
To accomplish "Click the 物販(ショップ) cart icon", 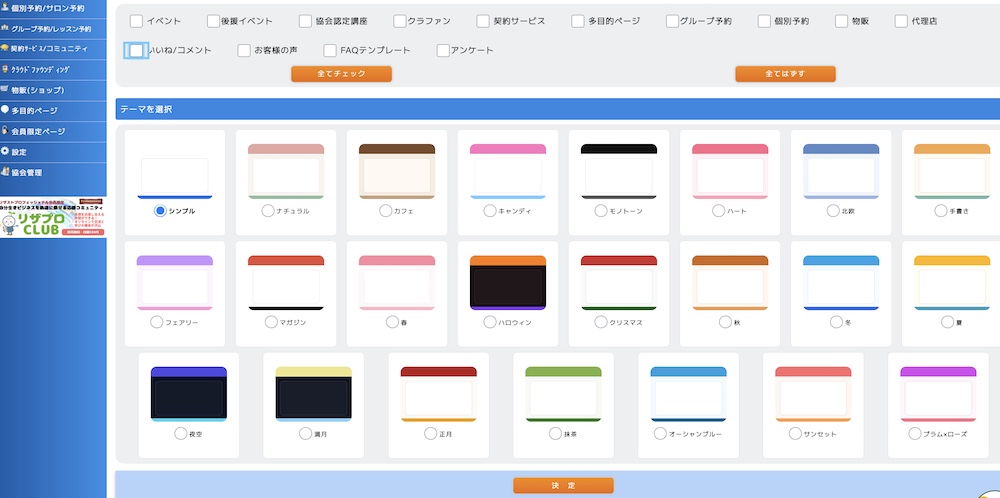I will [5, 90].
